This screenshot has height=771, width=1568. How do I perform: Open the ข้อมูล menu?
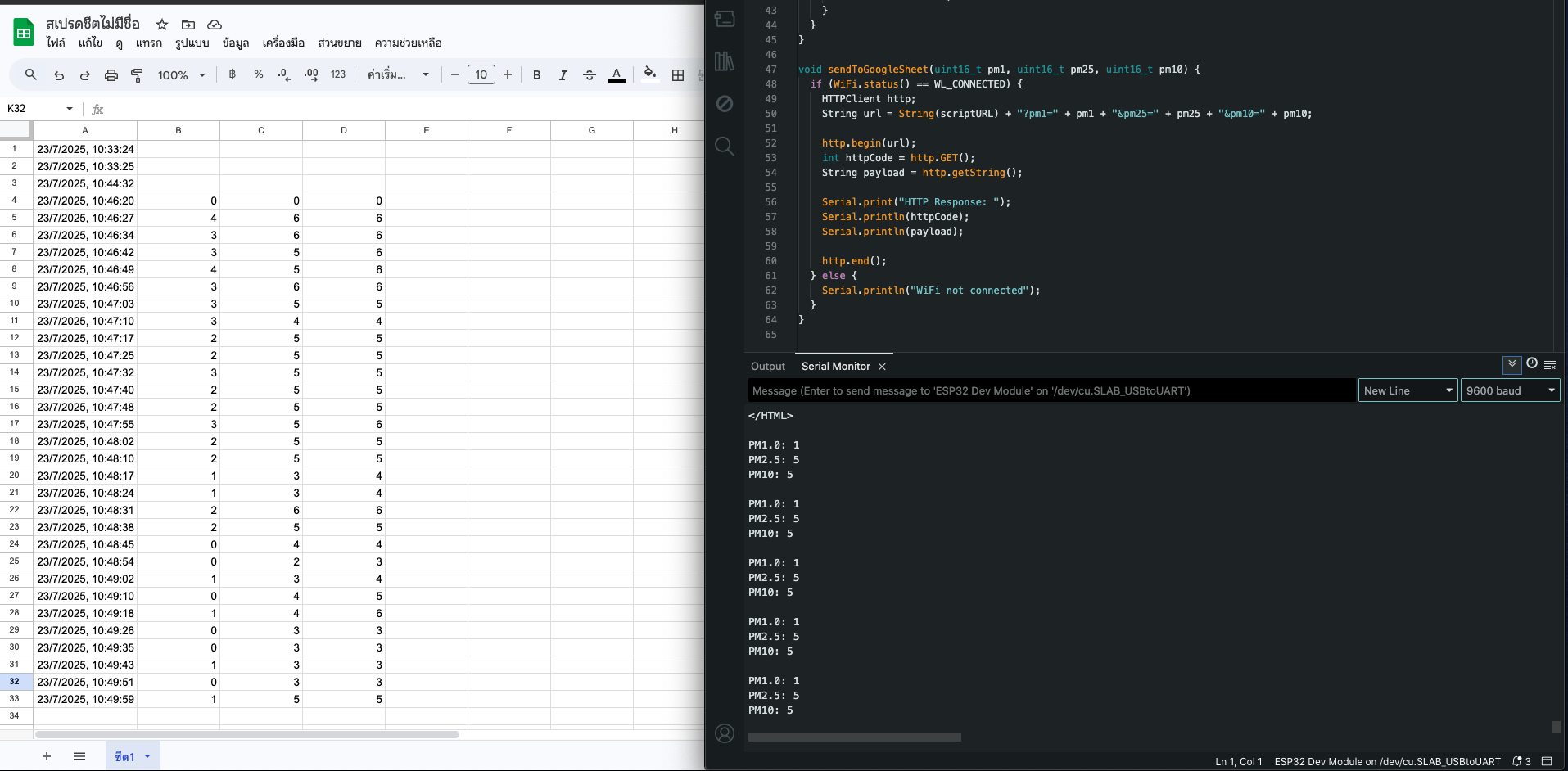(x=236, y=43)
